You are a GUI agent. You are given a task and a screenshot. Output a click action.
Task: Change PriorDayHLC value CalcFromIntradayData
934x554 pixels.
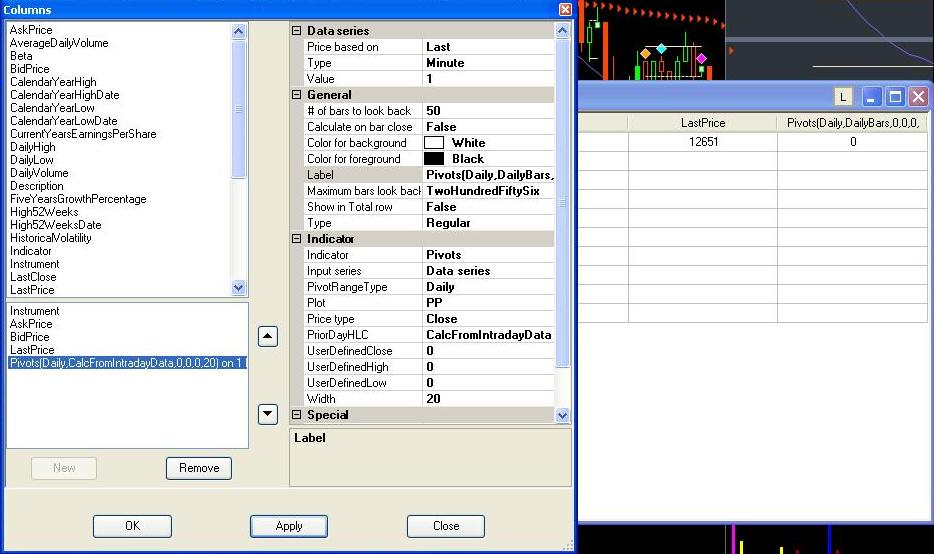point(488,335)
